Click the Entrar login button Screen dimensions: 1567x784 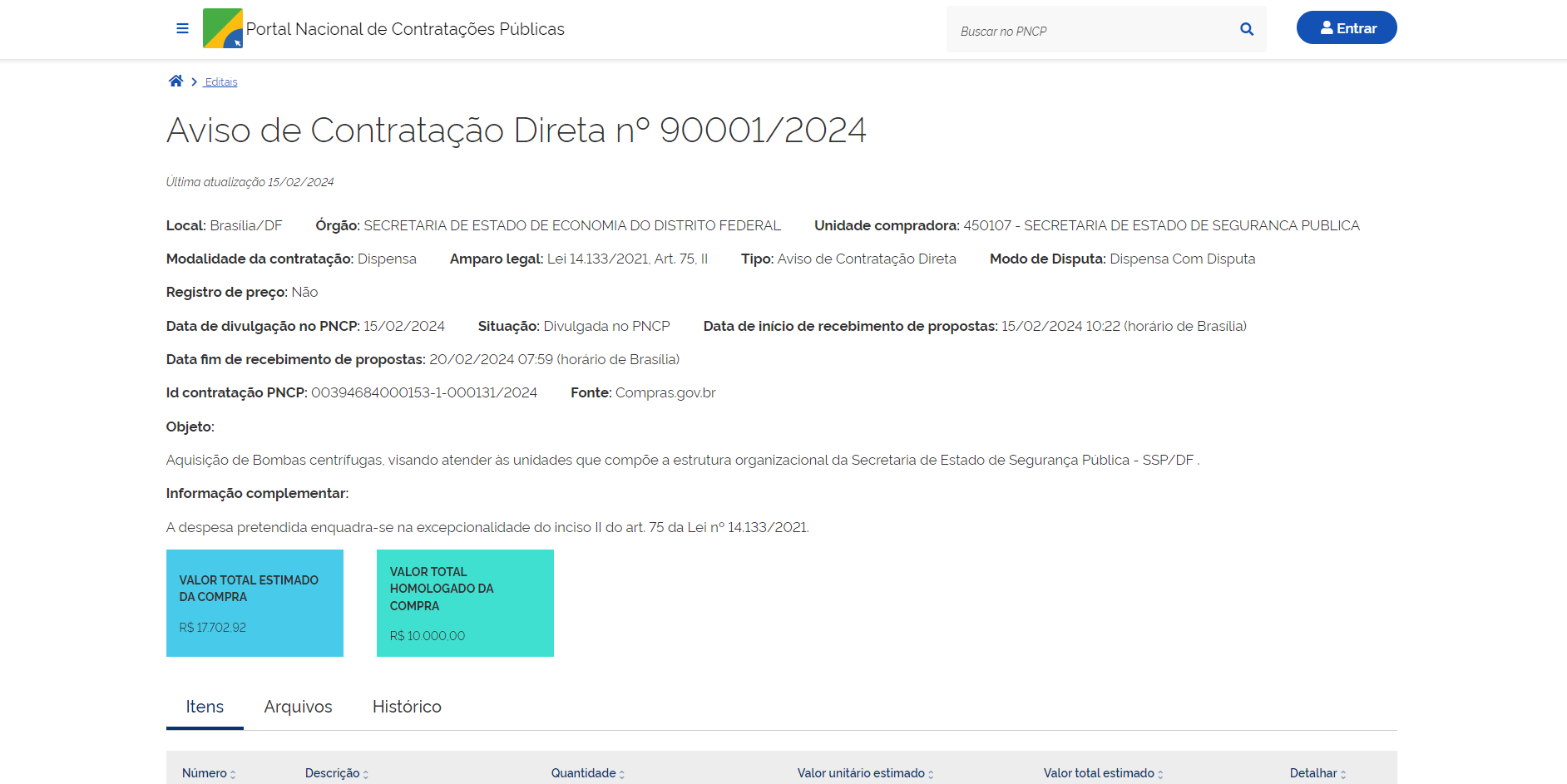[1346, 28]
